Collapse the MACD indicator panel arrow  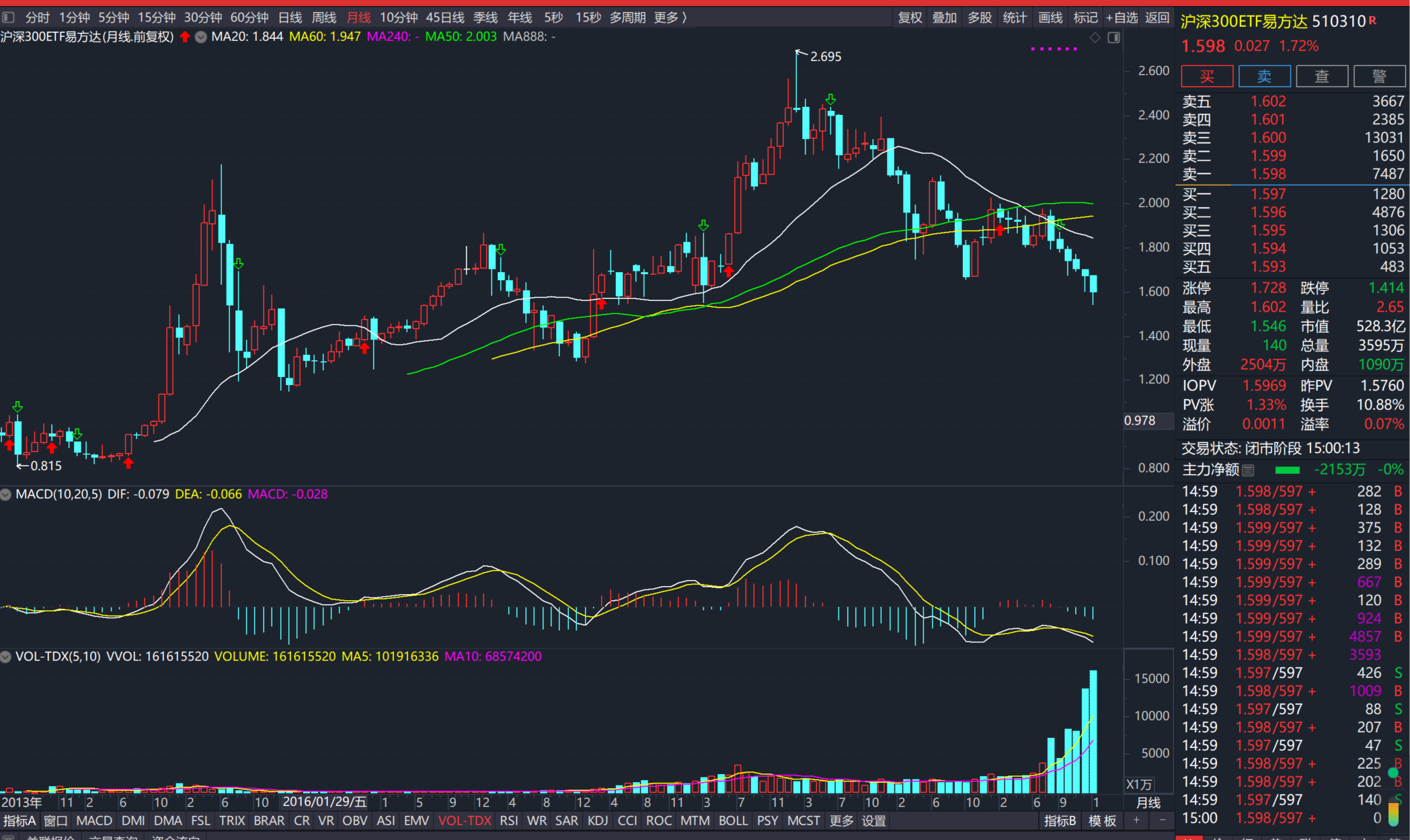click(x=6, y=494)
